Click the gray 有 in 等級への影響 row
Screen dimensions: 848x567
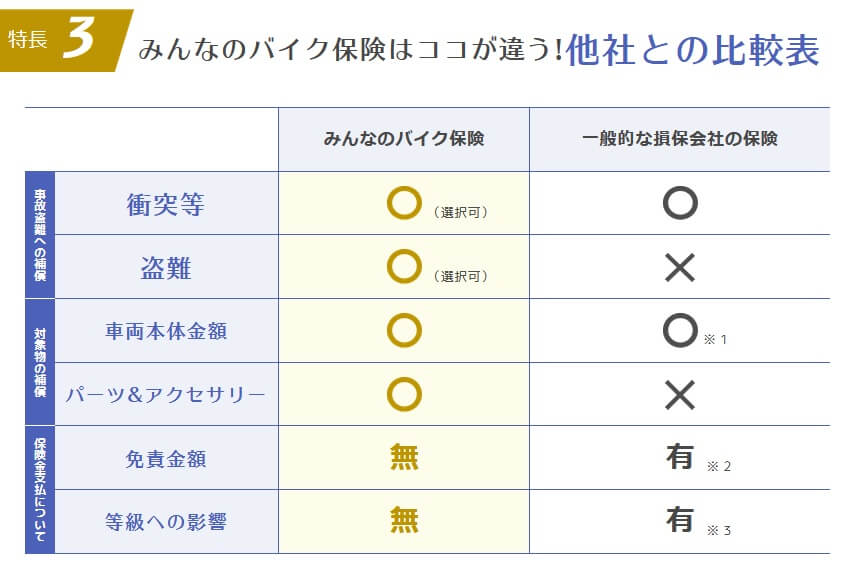680,521
